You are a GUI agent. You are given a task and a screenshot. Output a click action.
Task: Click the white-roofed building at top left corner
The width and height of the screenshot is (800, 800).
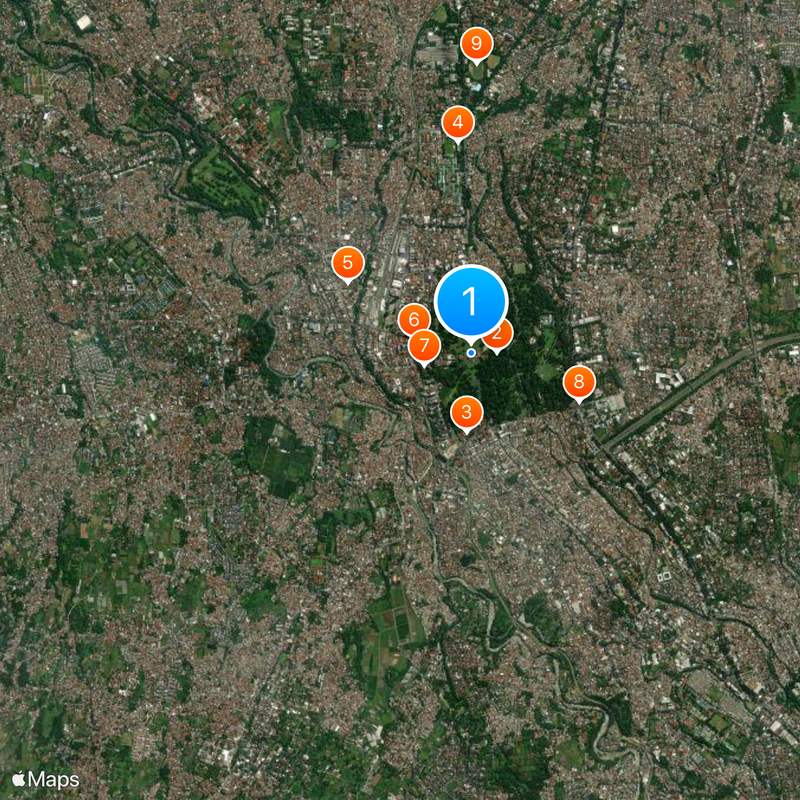83,22
